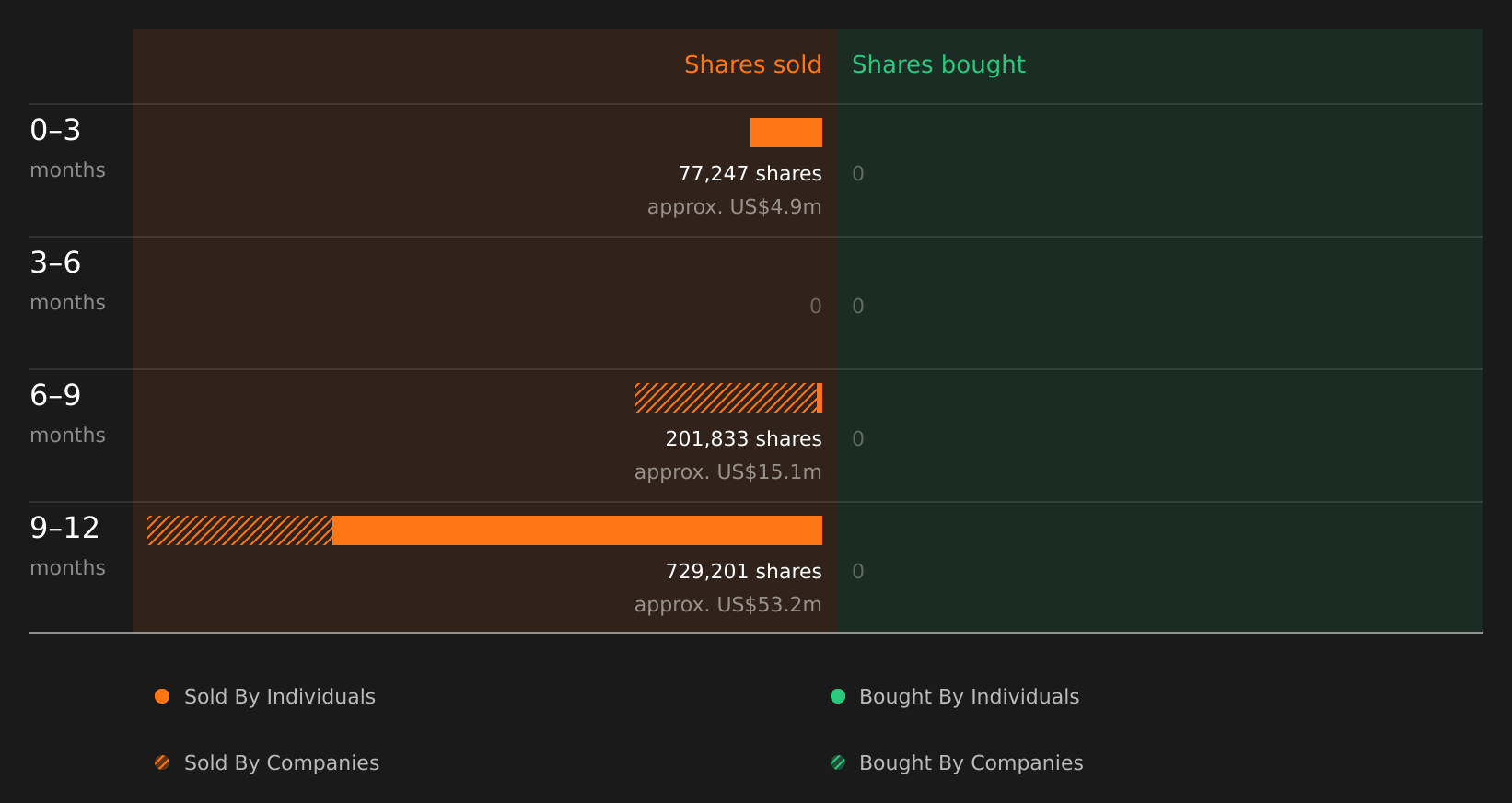Click the 9–12 months shares bought zero

click(858, 572)
